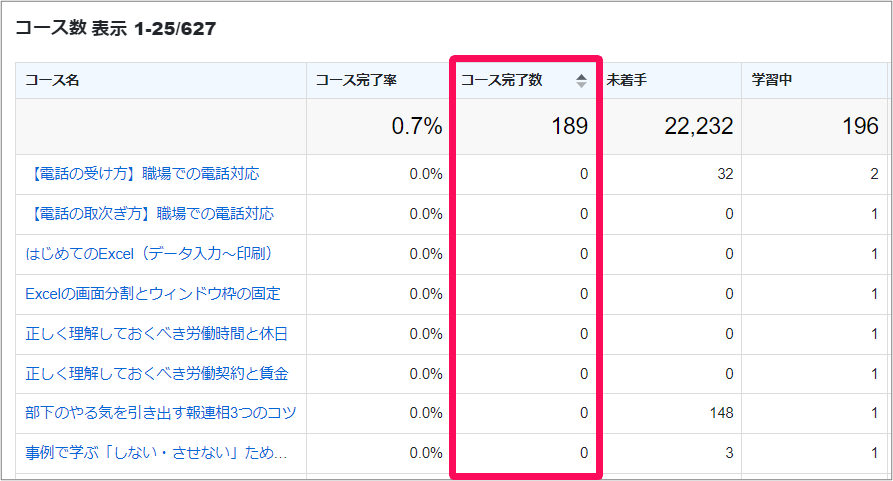Open the はじめてのExcel（データ入力～印刷） course
Image resolution: width=893 pixels, height=481 pixels.
point(150,253)
